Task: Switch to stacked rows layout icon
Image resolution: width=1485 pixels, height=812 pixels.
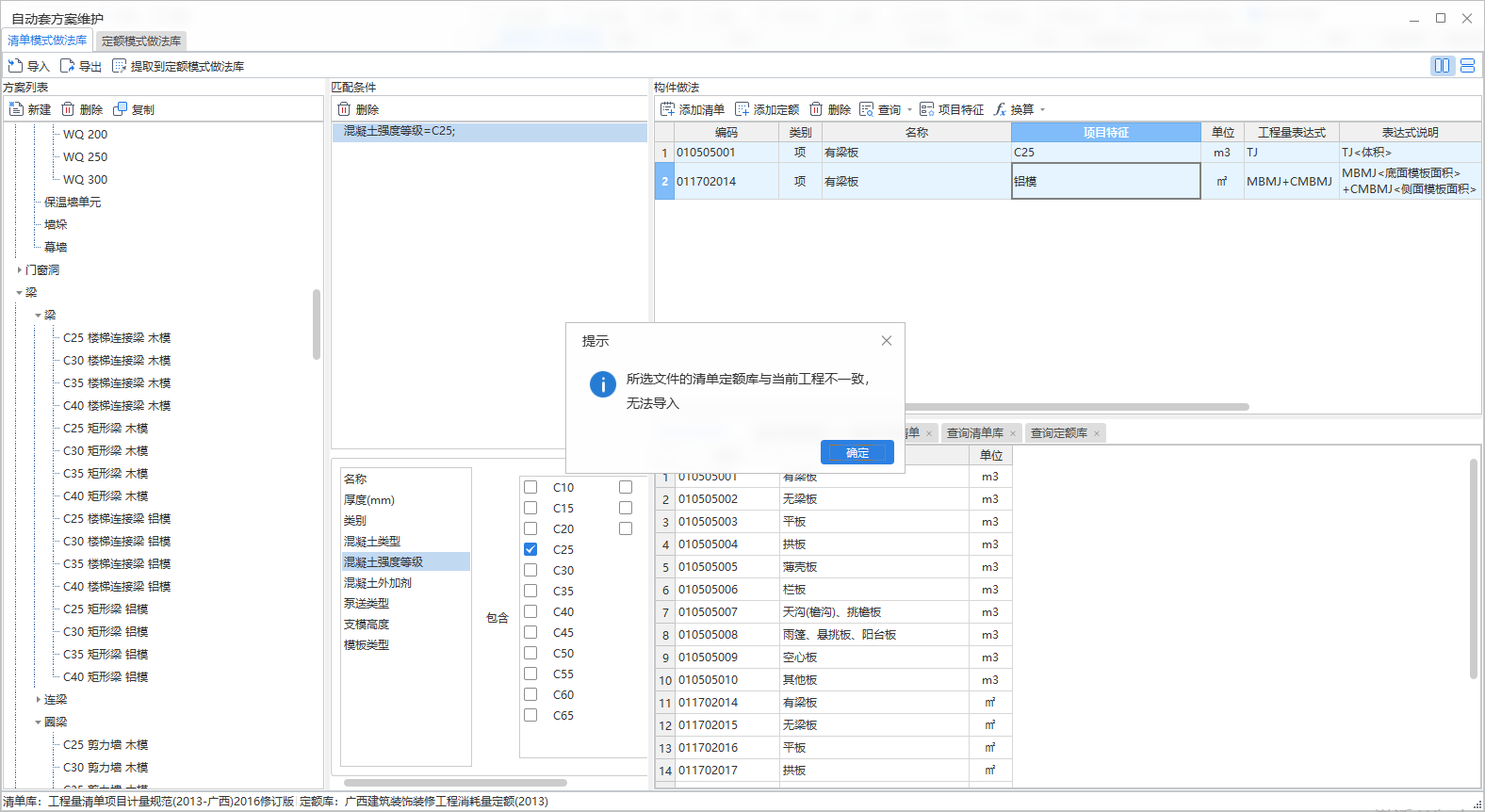Action: 1467,65
